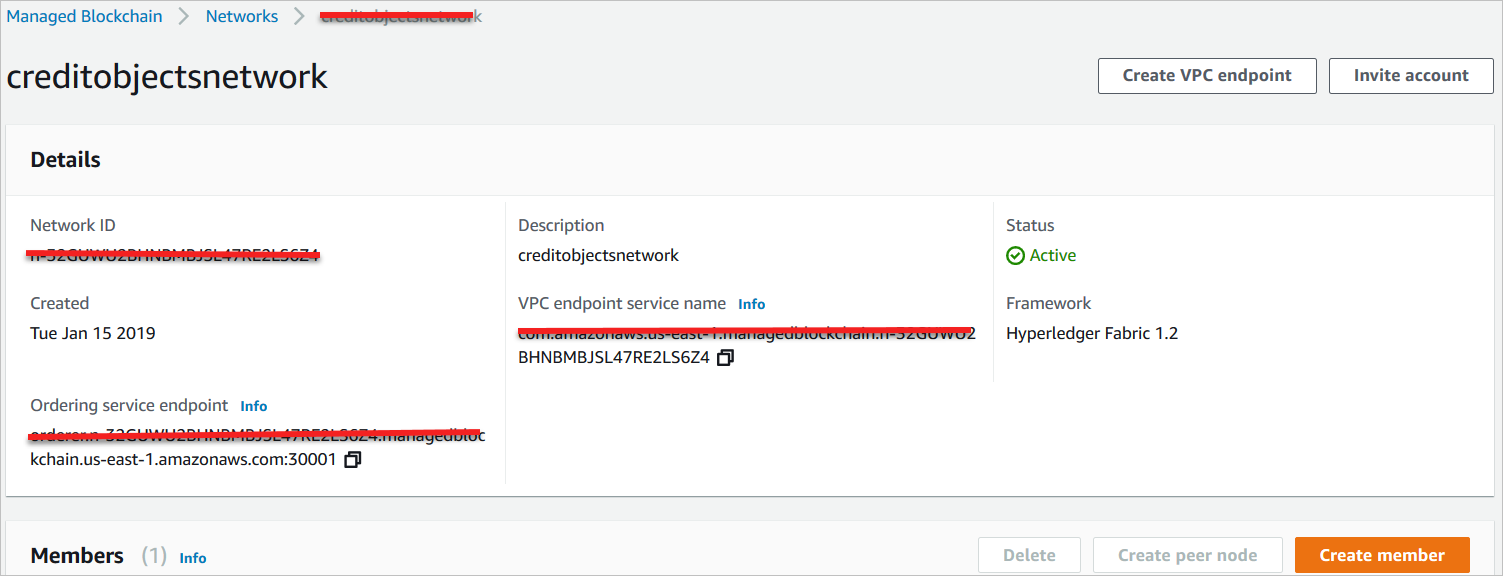Go to Networks breadcrumb
The image size is (1503, 576).
(x=242, y=16)
